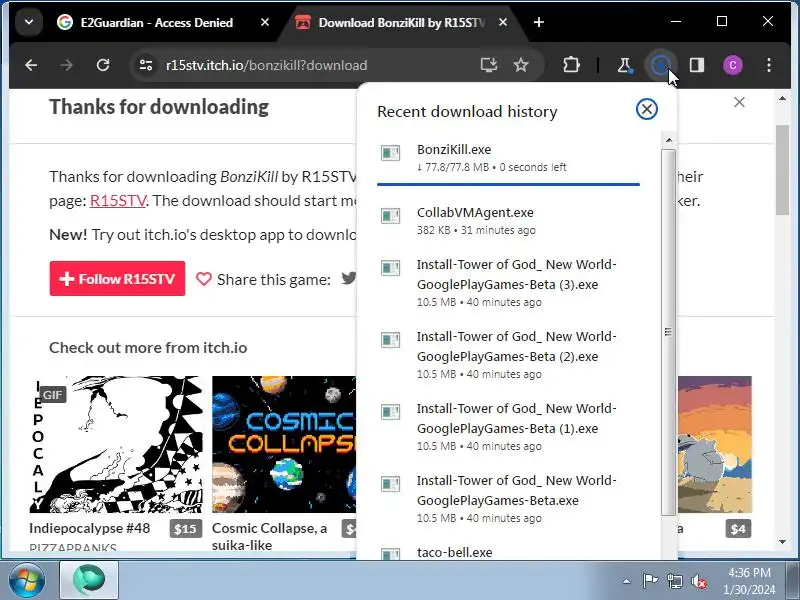Open Install-Tower of God GooglePlayGames-Beta.exe download
This screenshot has height=600, width=800.
pyautogui.click(x=508, y=498)
